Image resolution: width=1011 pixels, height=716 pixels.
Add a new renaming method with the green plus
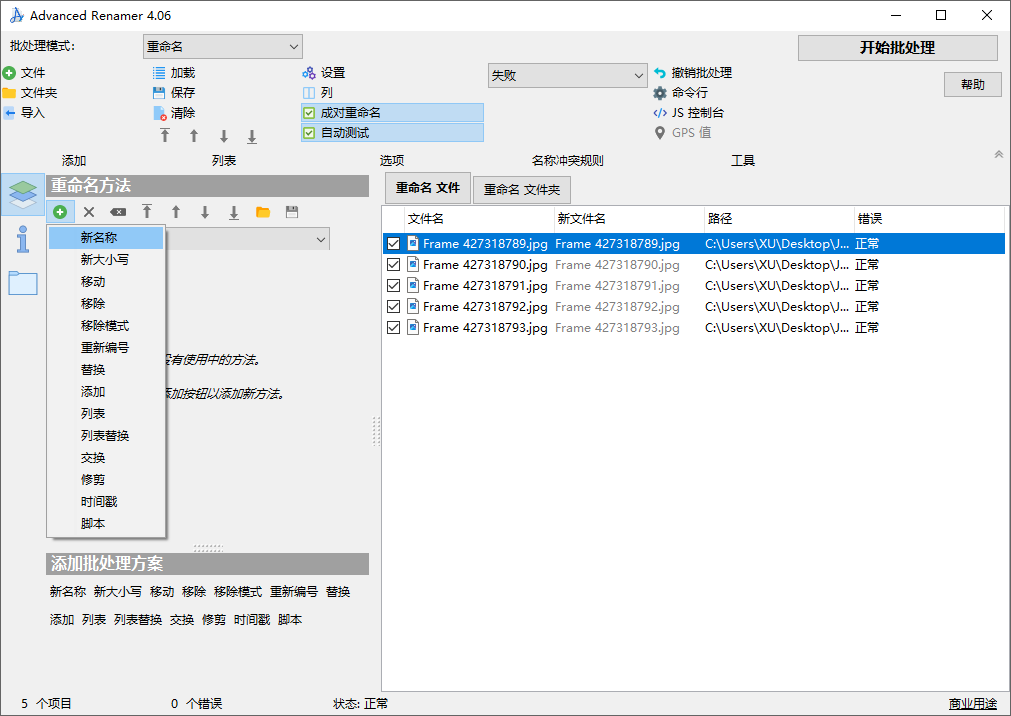[x=60, y=211]
